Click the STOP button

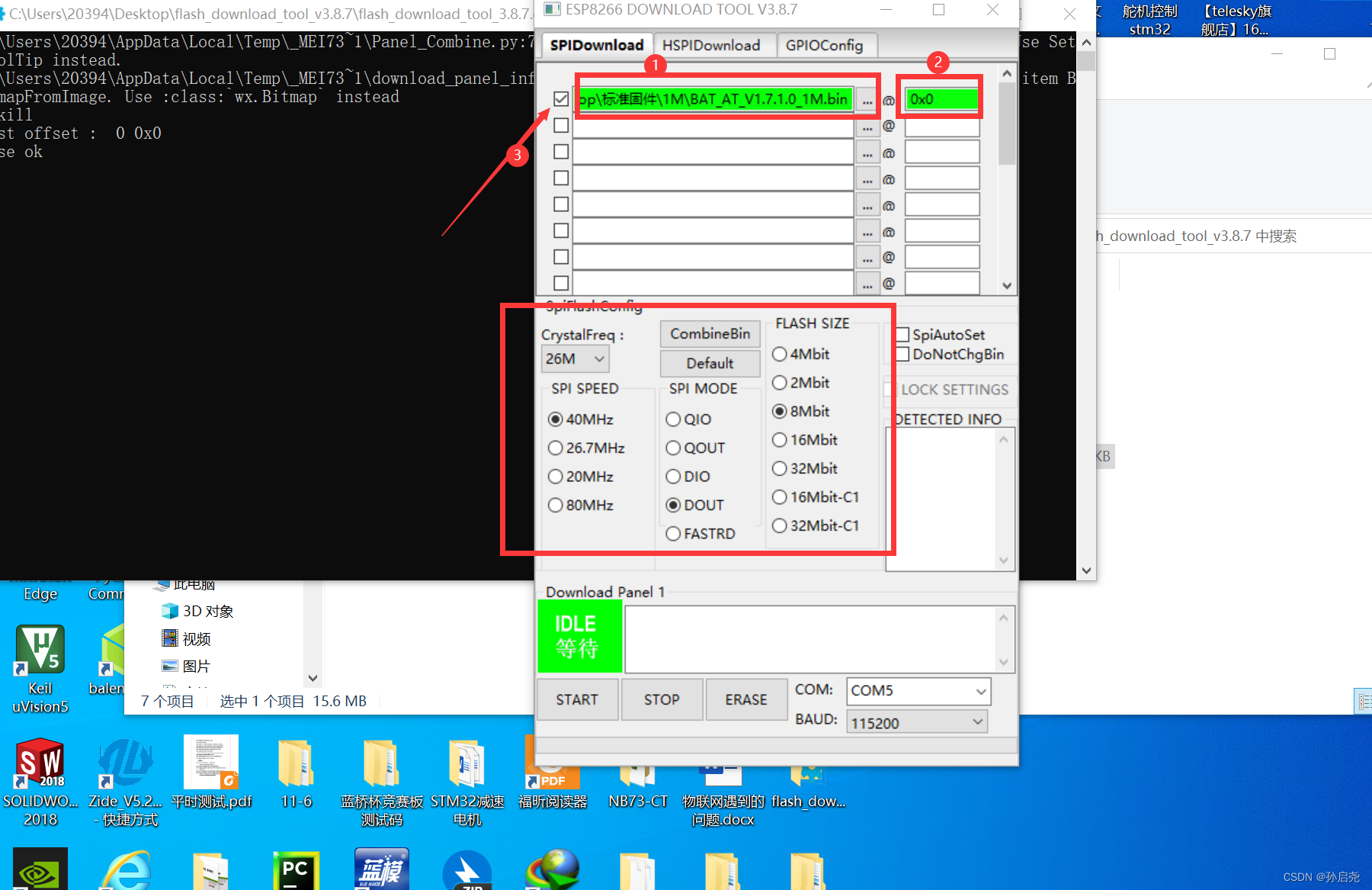(x=662, y=699)
